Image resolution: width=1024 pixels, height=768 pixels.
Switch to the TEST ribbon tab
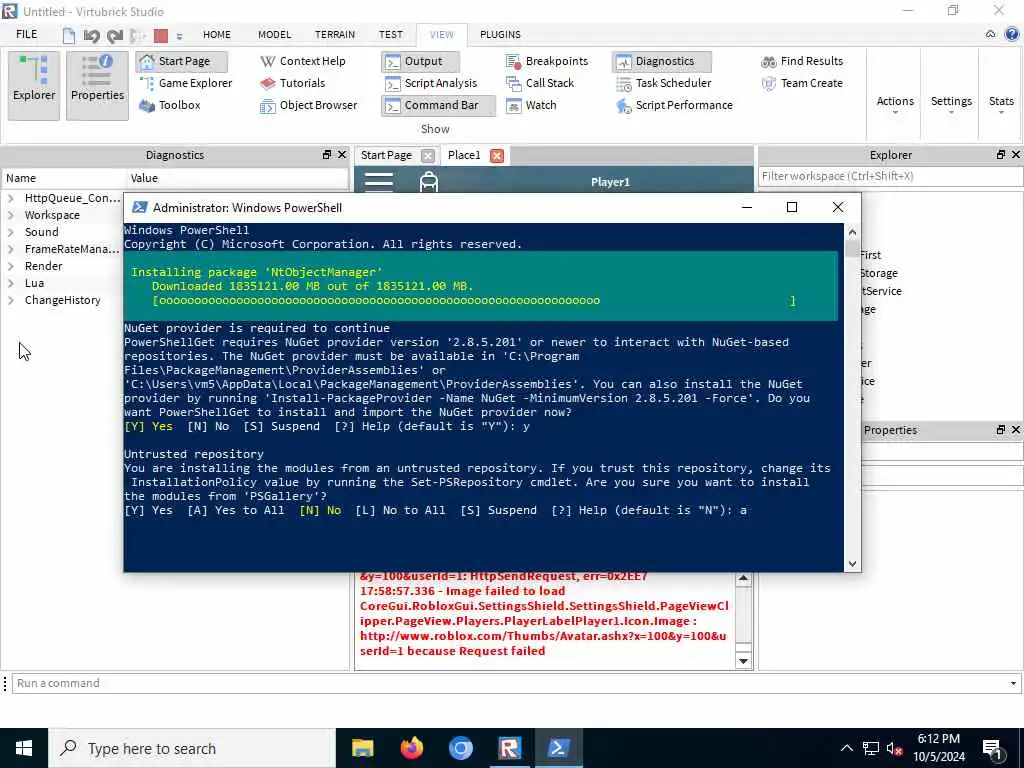point(391,35)
